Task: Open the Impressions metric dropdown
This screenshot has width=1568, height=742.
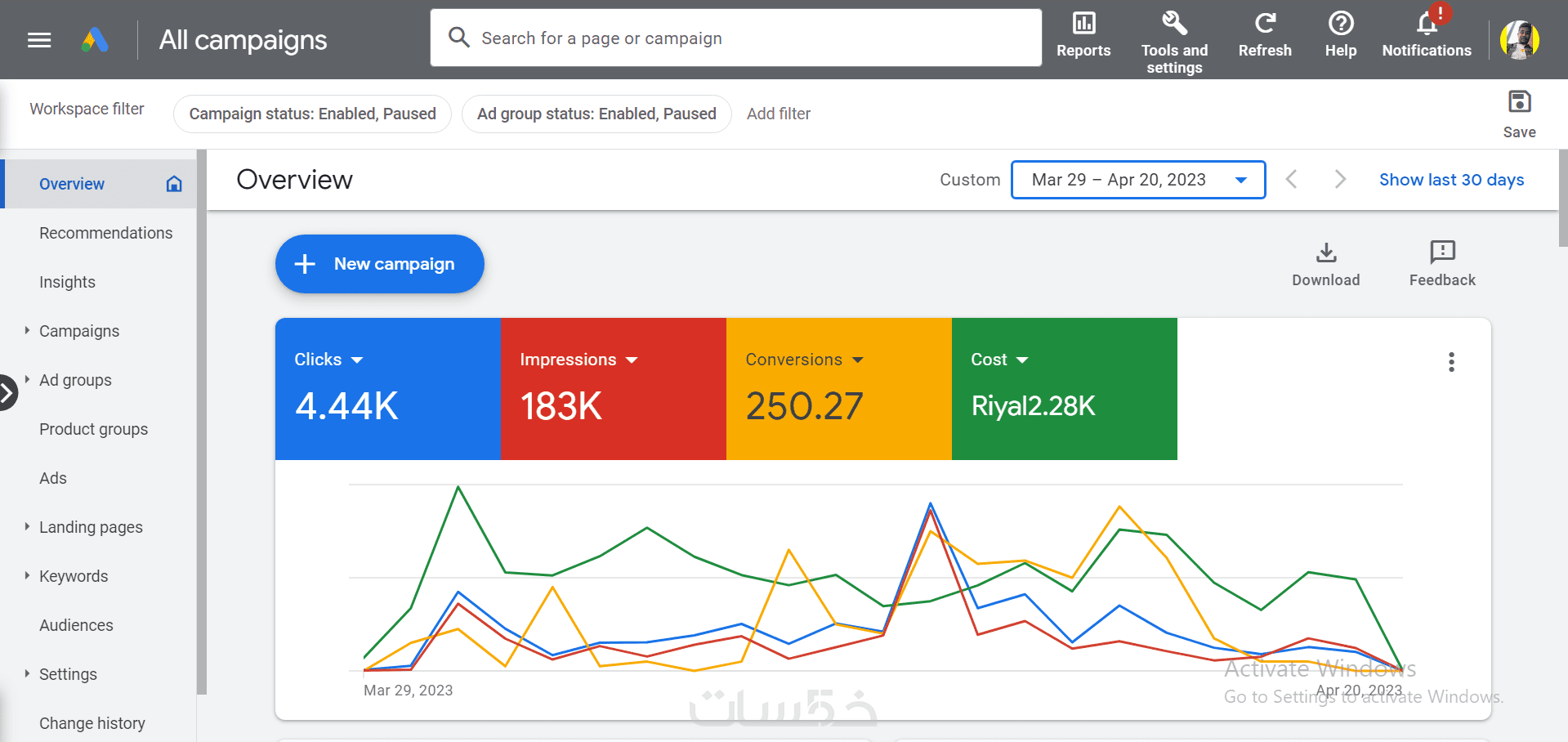Action: point(632,360)
